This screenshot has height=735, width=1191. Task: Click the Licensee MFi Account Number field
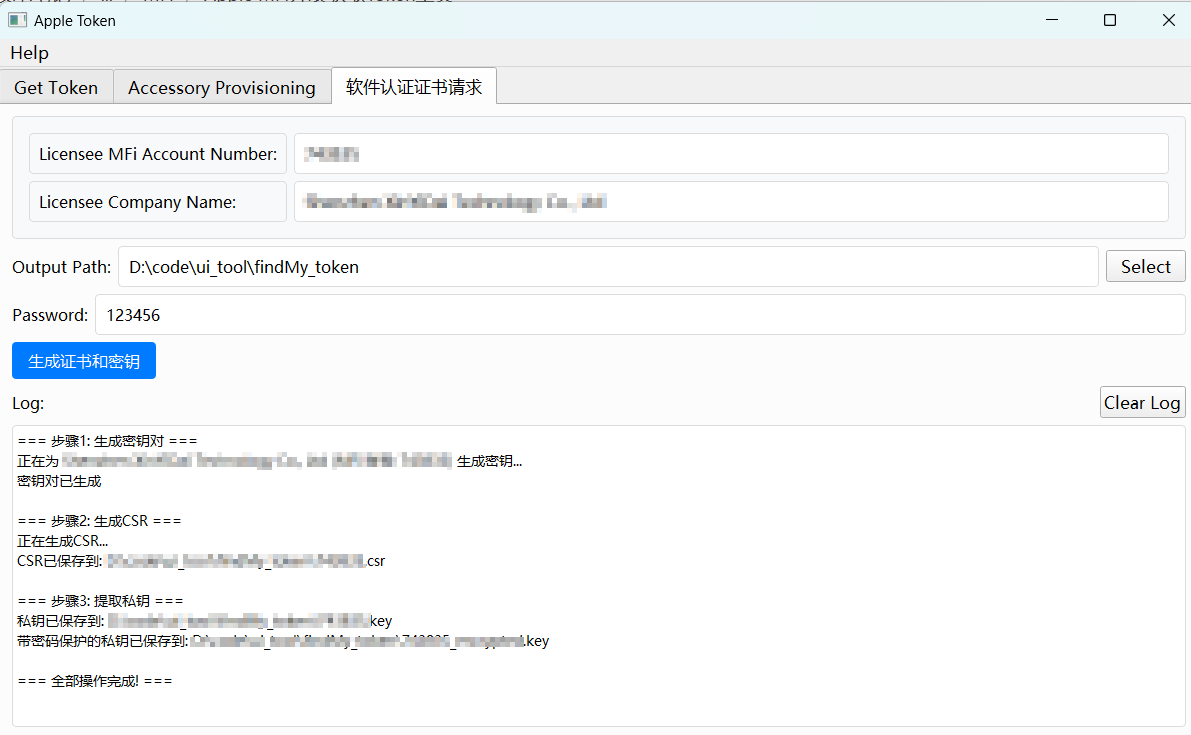(731, 153)
